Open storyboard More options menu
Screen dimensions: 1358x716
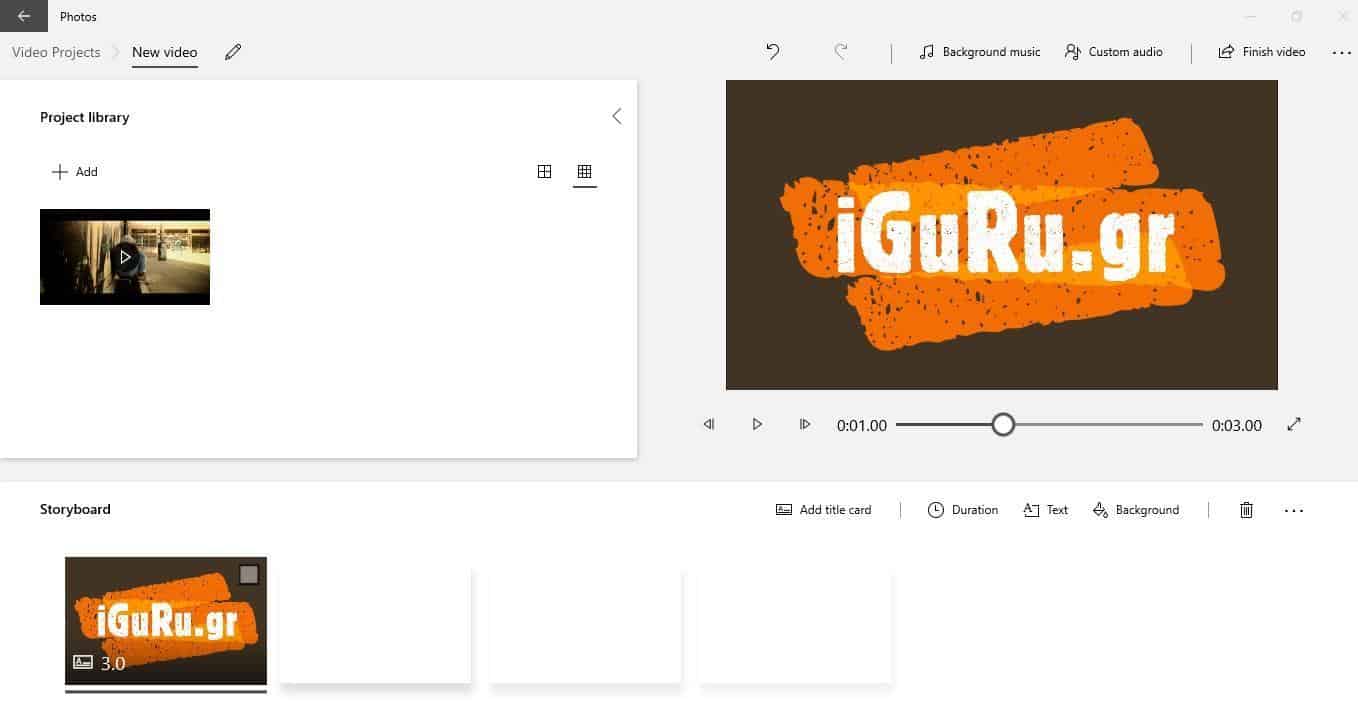(1294, 510)
